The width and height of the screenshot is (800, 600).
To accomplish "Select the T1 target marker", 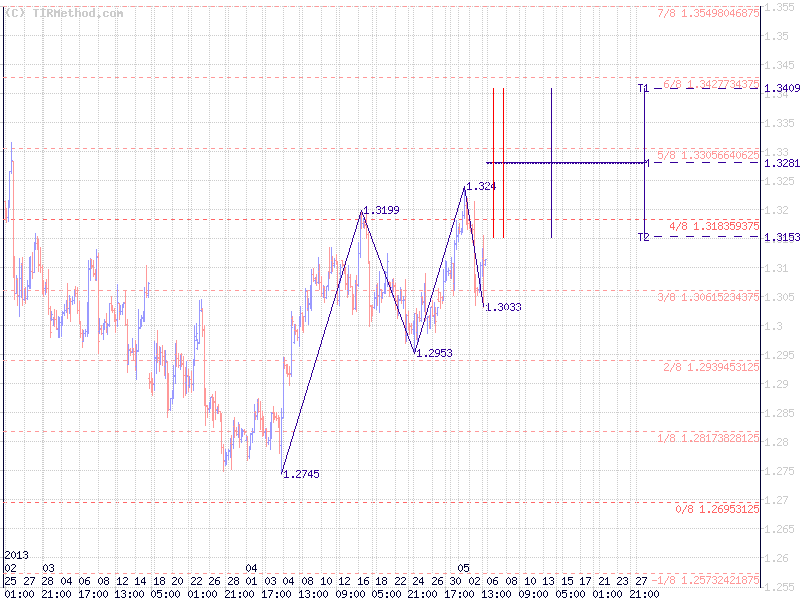I will coord(643,88).
